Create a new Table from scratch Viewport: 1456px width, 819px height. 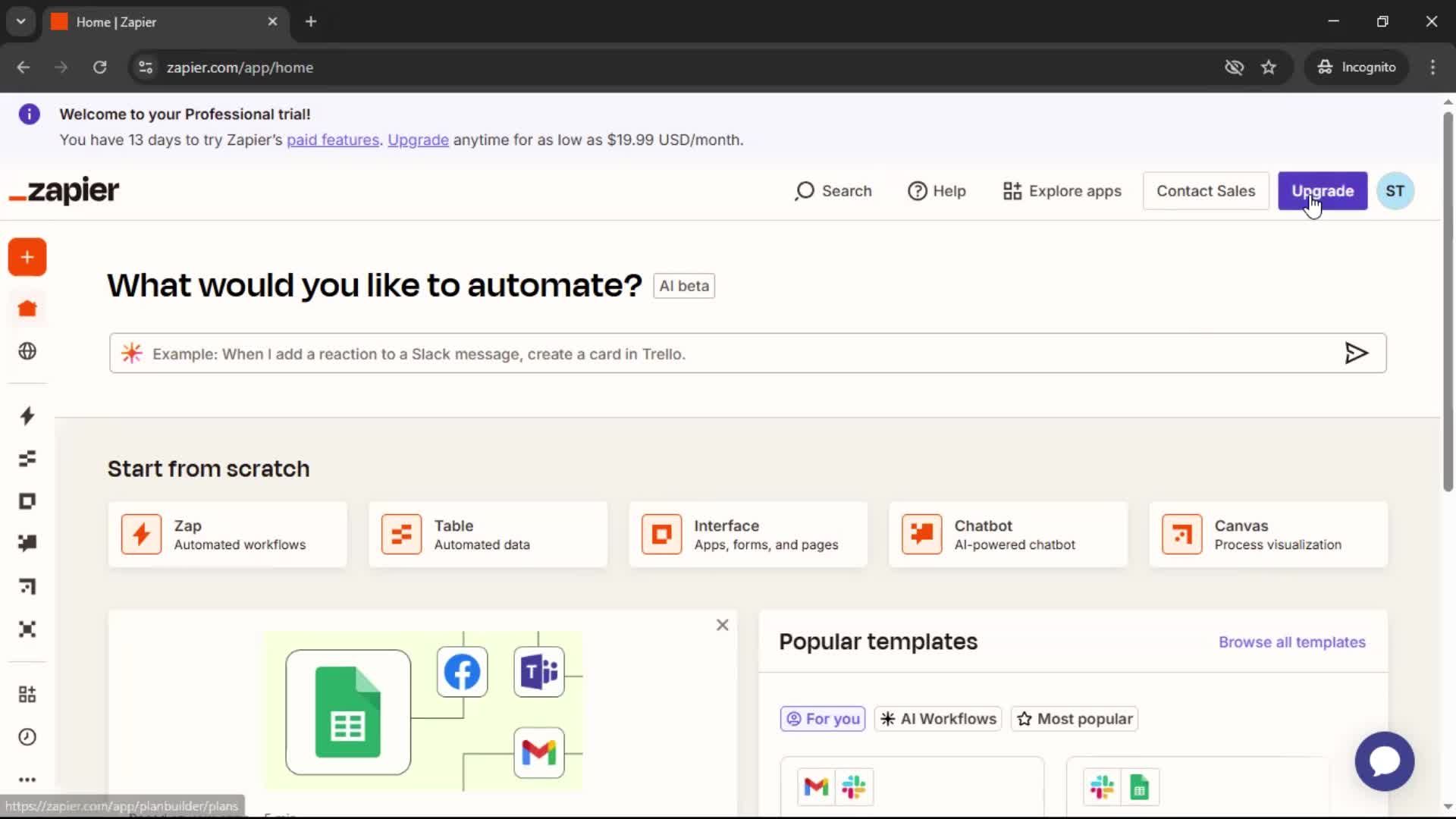click(488, 535)
